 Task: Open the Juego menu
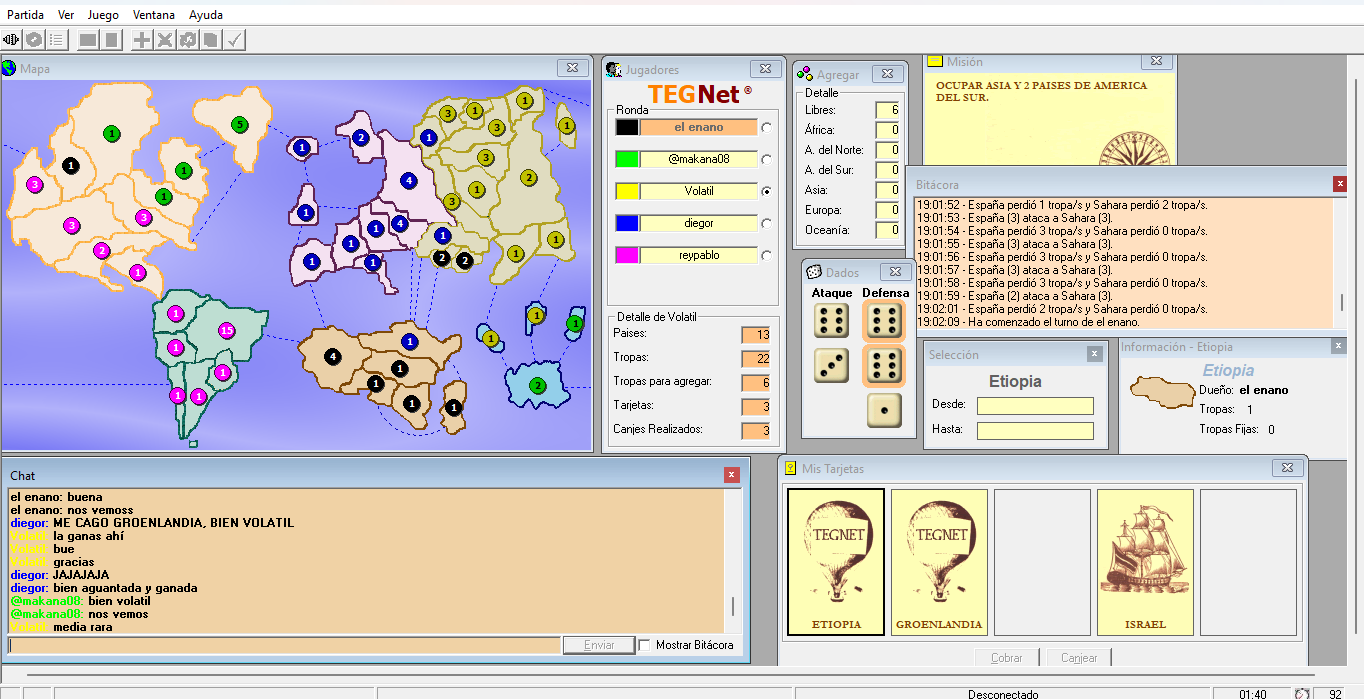103,15
